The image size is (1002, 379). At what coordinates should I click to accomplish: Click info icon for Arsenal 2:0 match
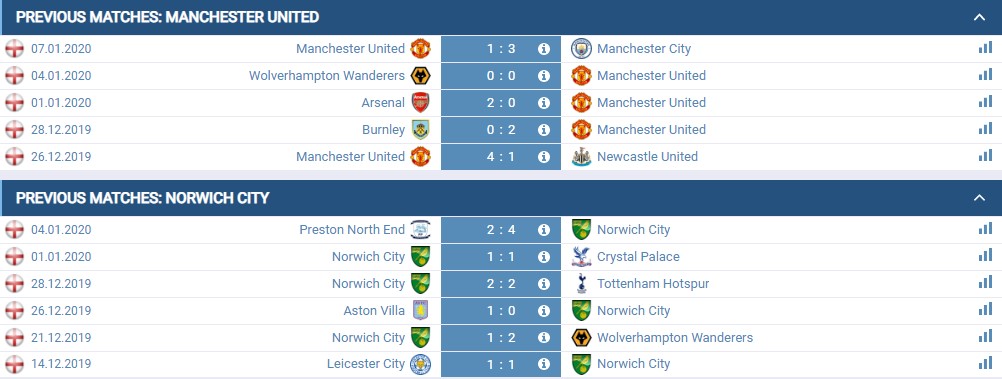click(544, 102)
